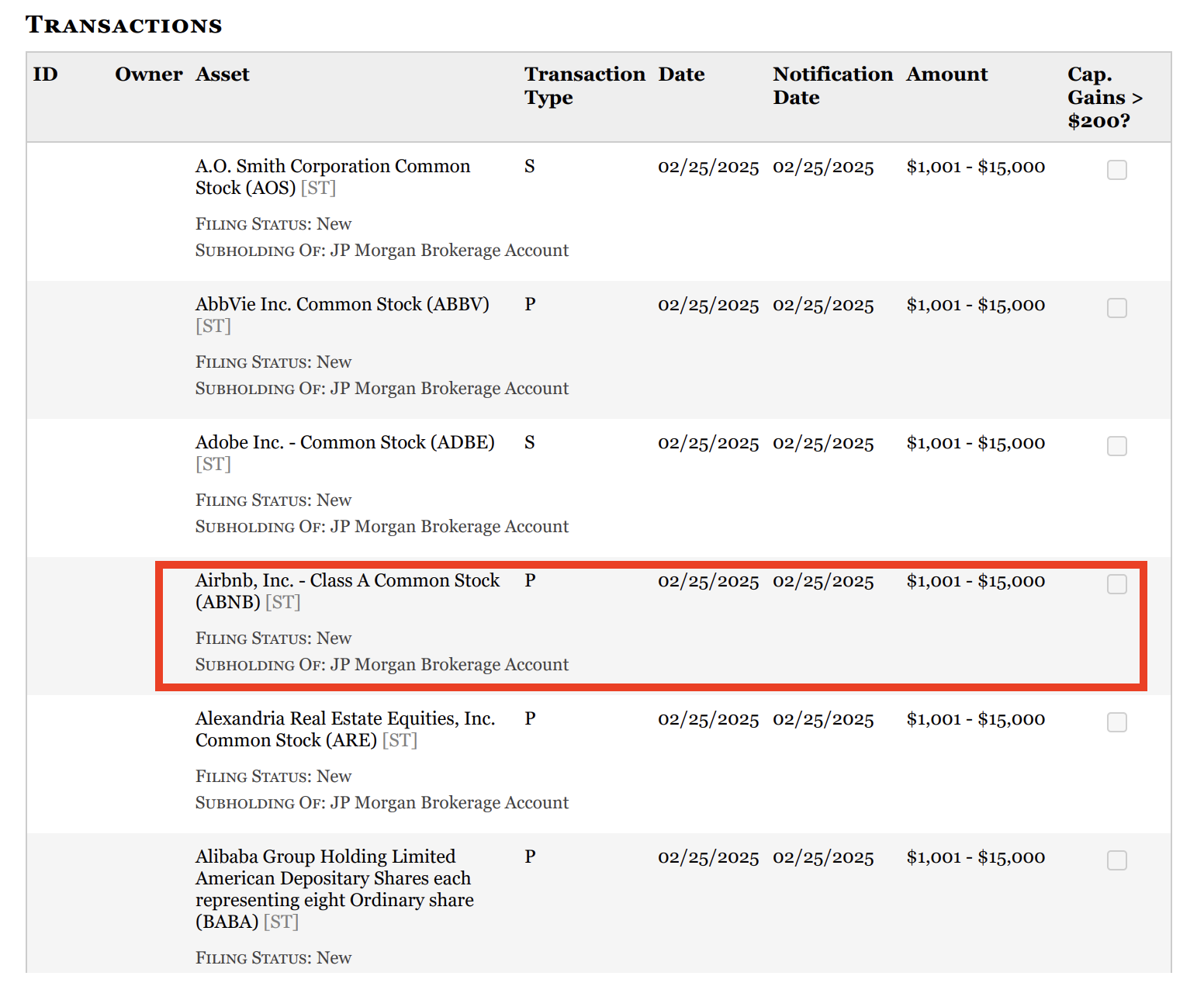Select the A.O. Smith Corporation Common Stock asset
Screen dimensions: 1204x1007
click(x=333, y=177)
